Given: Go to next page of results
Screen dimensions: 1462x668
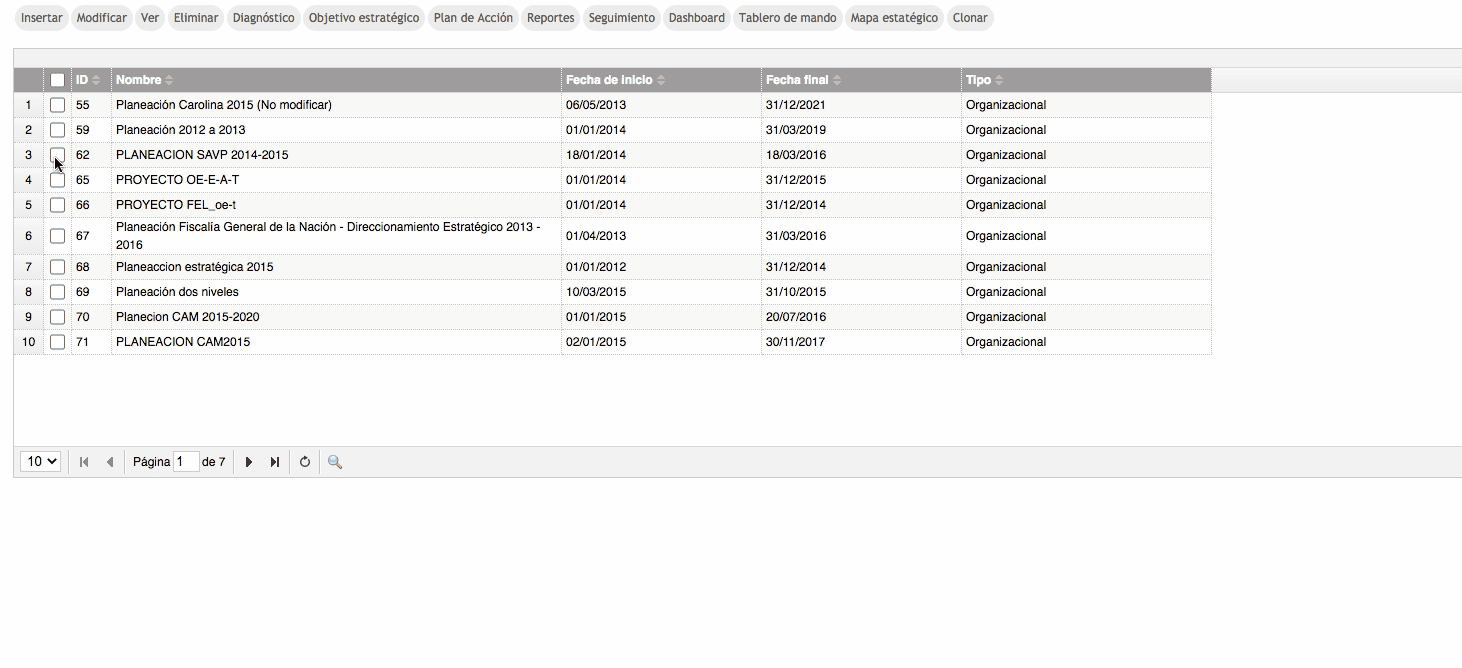Looking at the screenshot, I should point(249,462).
